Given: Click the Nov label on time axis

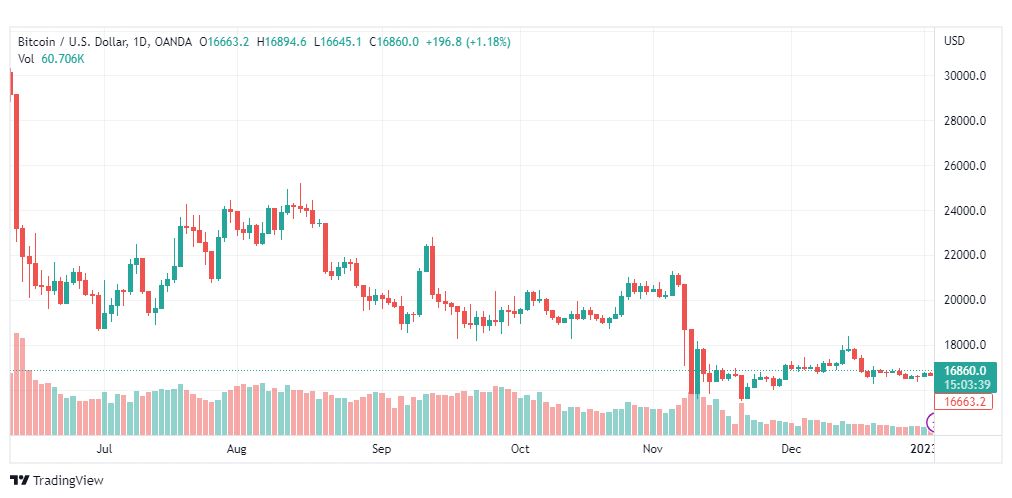Looking at the screenshot, I should pyautogui.click(x=652, y=450).
